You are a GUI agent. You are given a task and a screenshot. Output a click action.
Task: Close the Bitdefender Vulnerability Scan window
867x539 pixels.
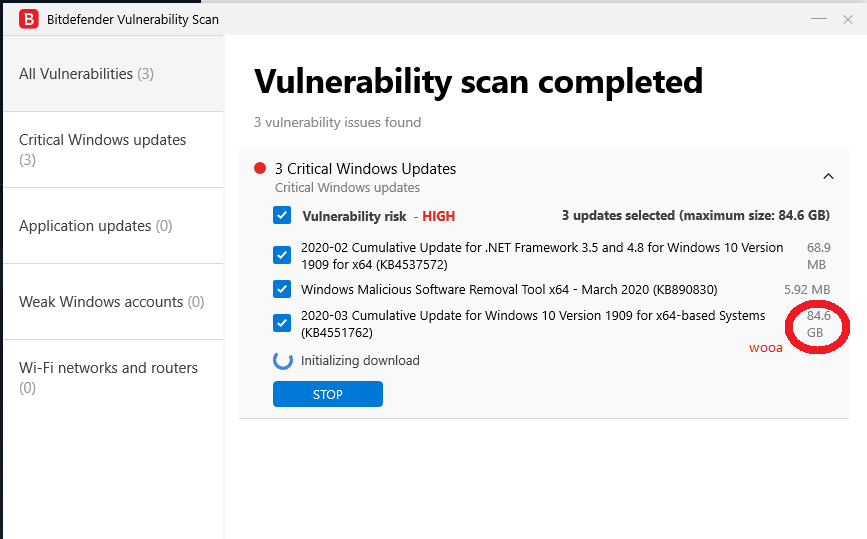point(847,19)
